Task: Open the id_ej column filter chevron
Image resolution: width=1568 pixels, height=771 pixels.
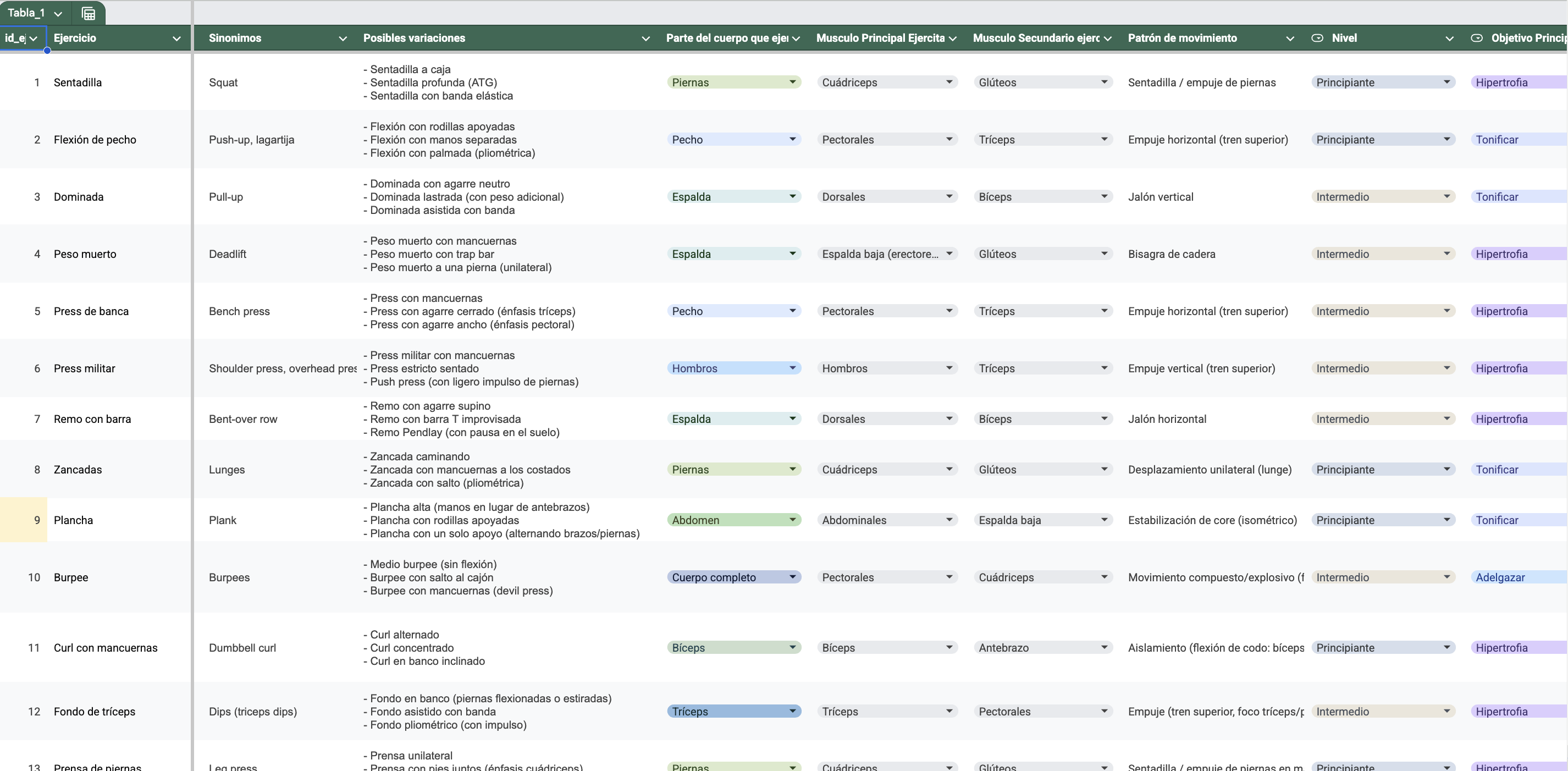Action: 34,38
